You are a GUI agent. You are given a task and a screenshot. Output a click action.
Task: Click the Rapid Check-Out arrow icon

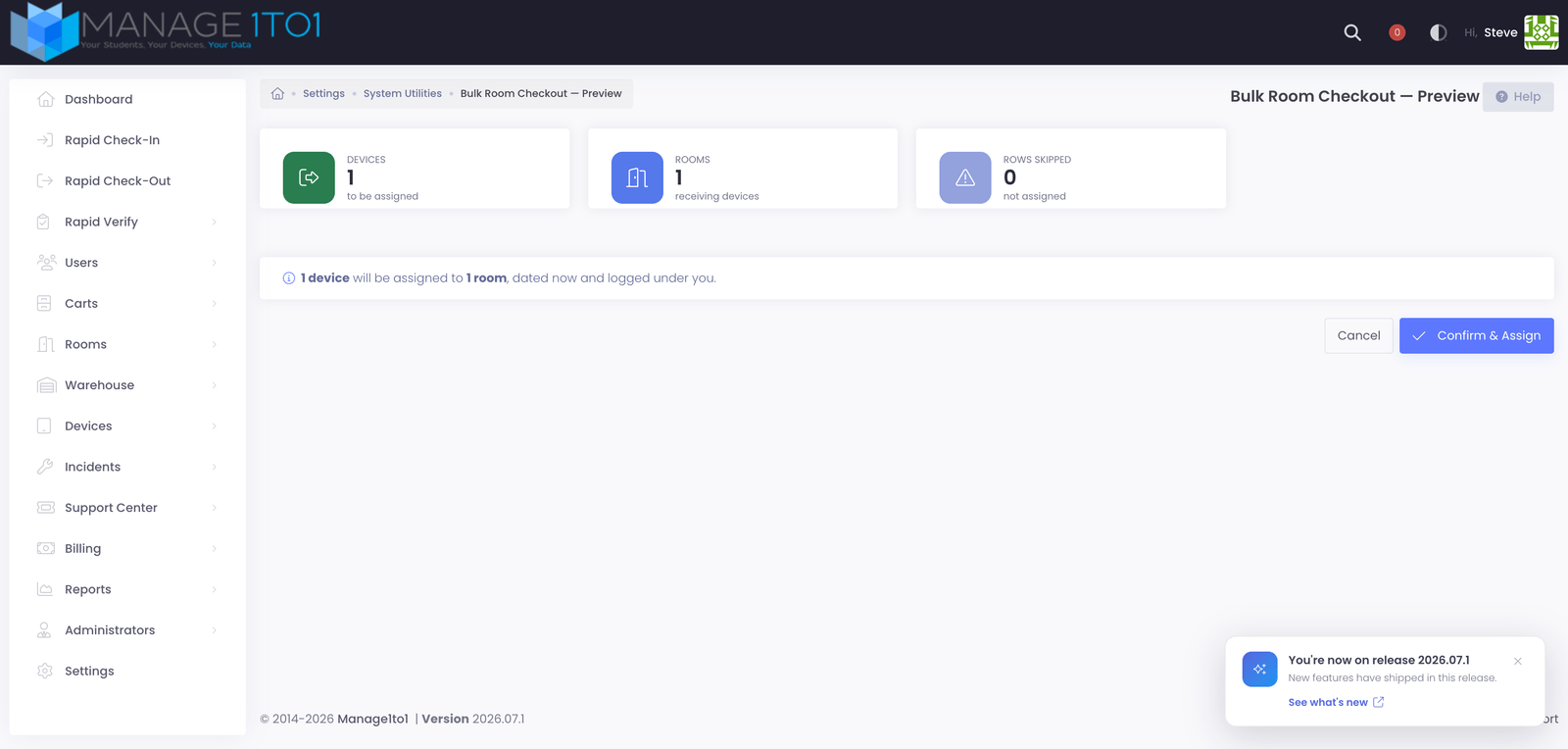pos(45,181)
